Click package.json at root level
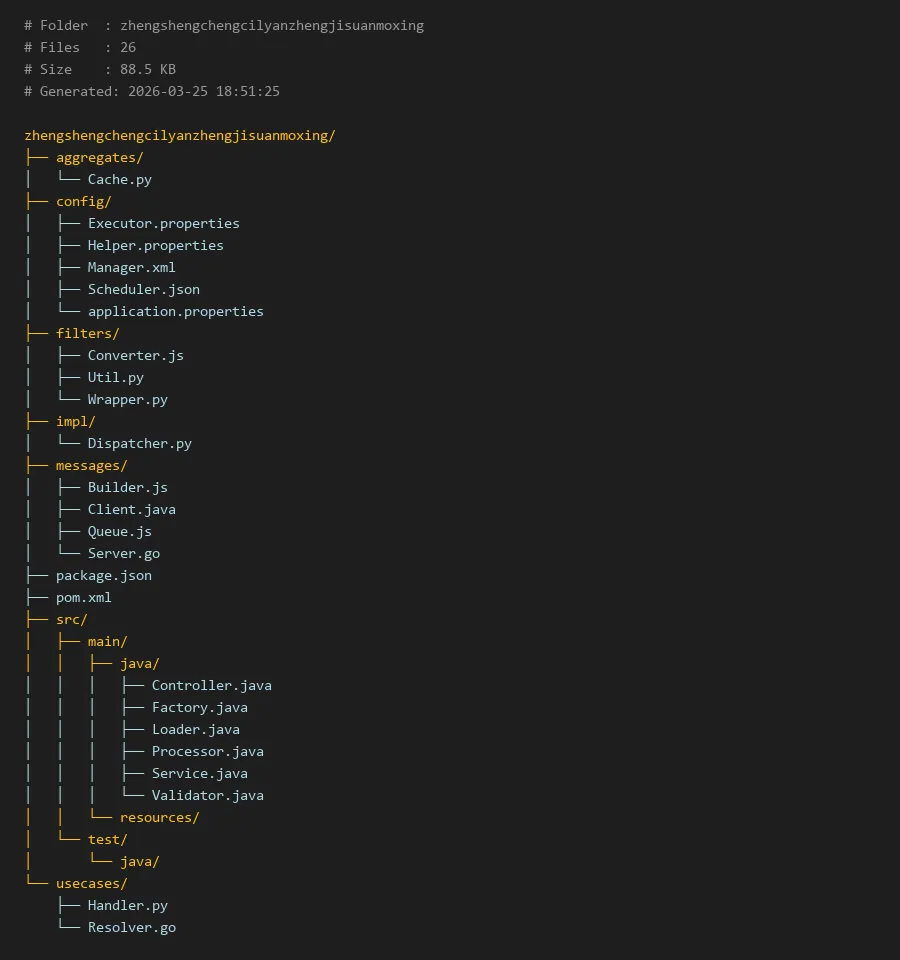900x960 pixels. (103, 575)
